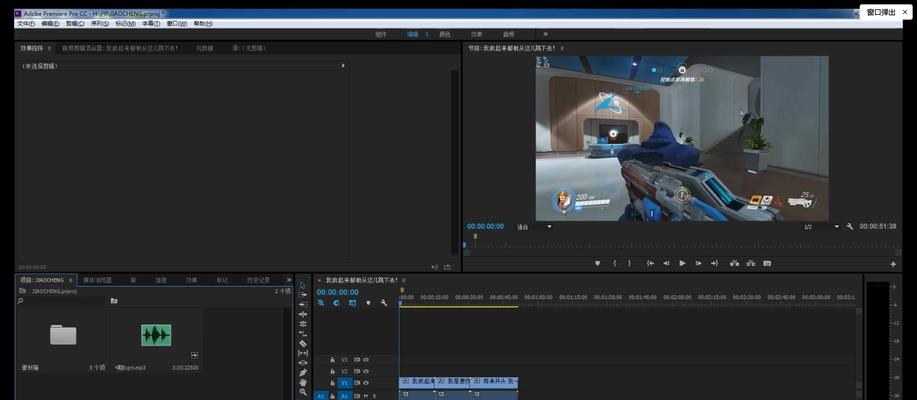The width and height of the screenshot is (917, 400).
Task: Open timeline display settings wrench
Action: click(384, 303)
